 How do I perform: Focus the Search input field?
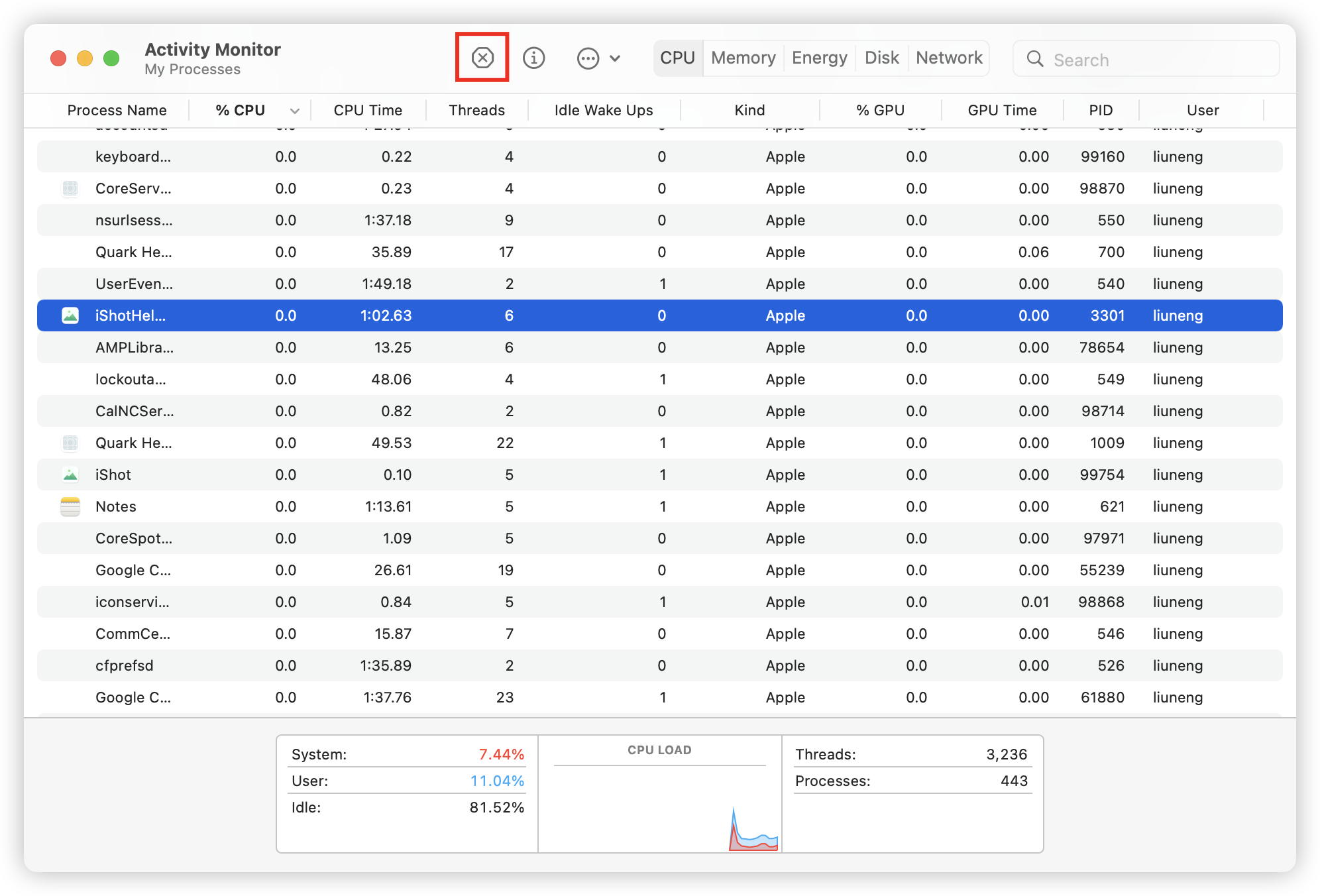click(x=1146, y=59)
